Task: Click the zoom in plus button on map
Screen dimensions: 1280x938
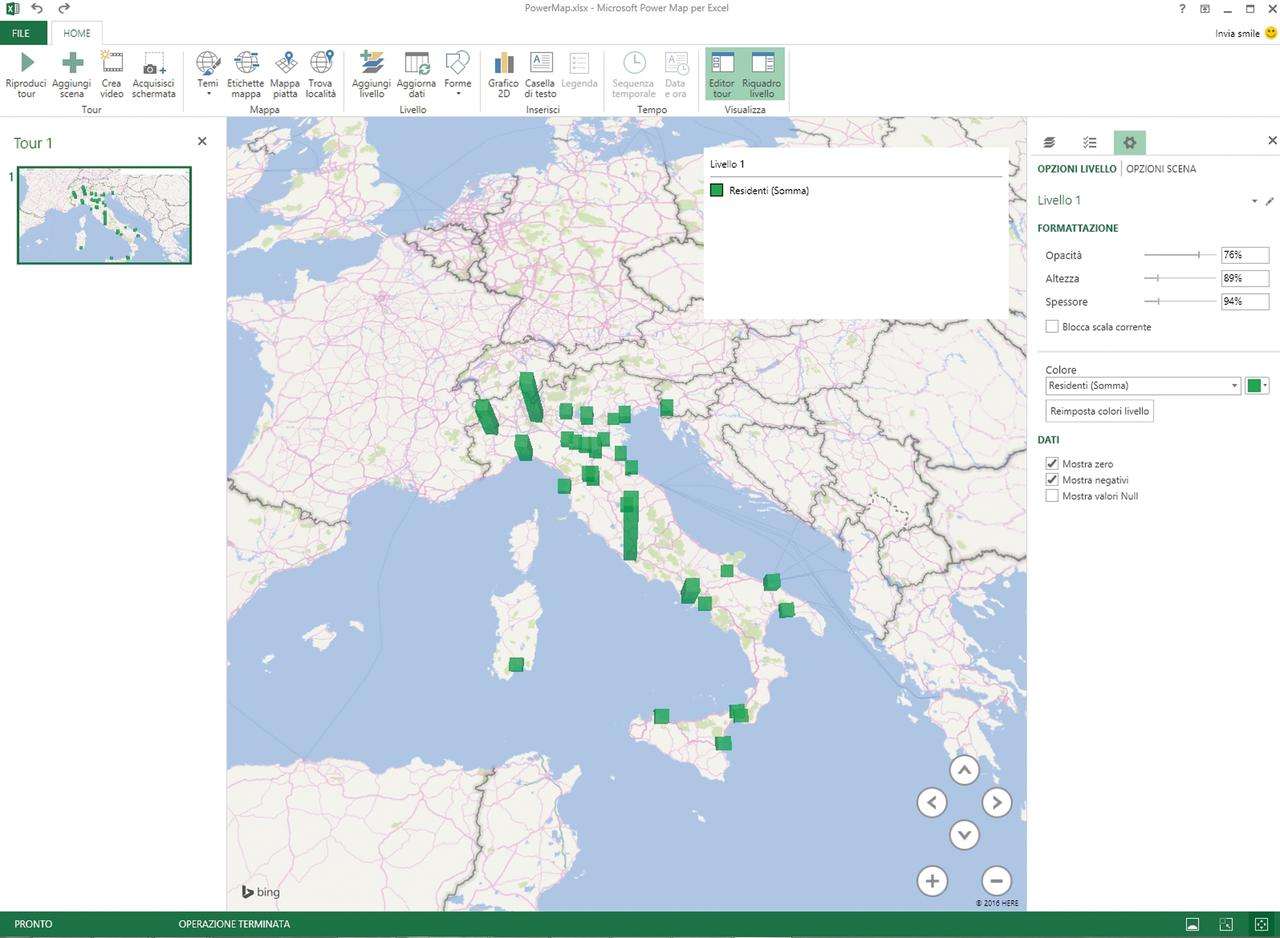Action: coord(932,881)
